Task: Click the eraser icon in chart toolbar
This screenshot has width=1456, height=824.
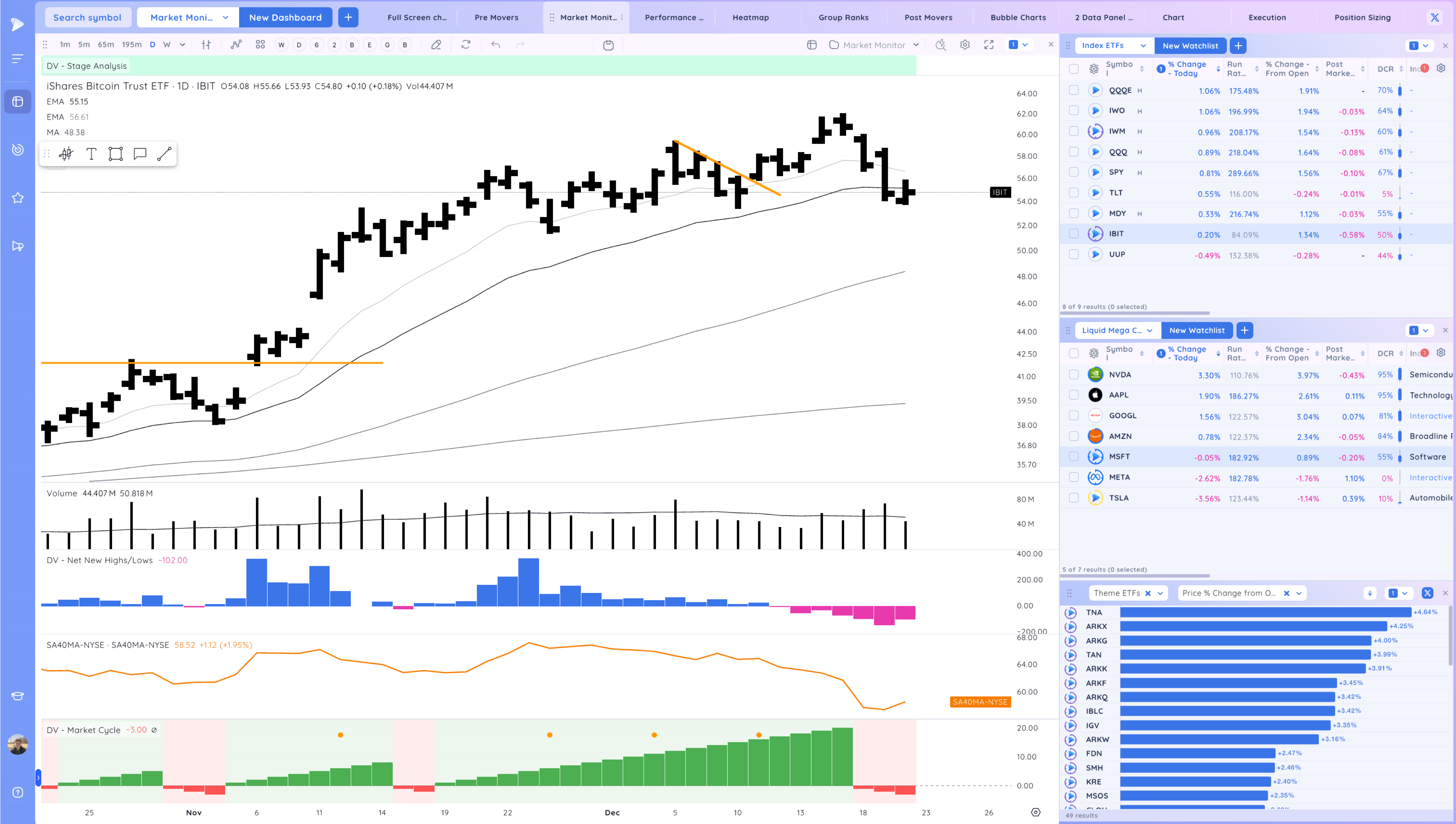Action: click(436, 45)
